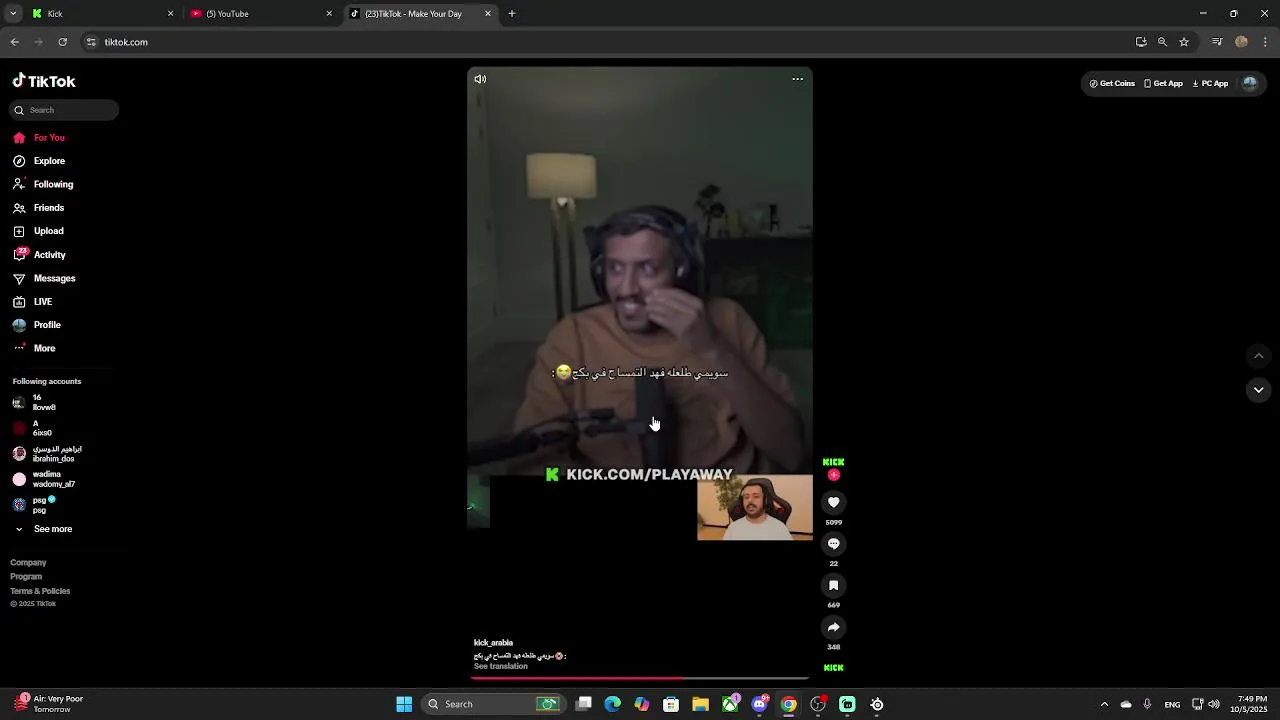
Task: Open the Friends section
Action: click(38, 208)
